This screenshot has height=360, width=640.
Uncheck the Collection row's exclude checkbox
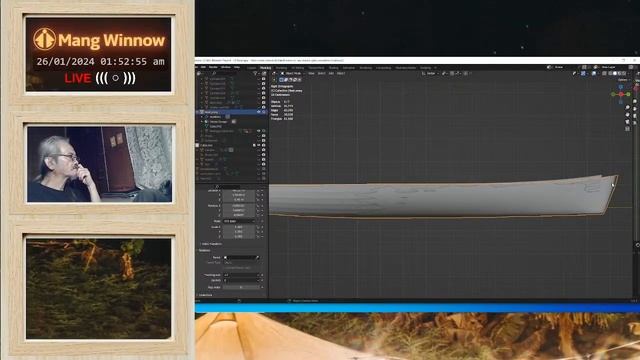(254, 145)
